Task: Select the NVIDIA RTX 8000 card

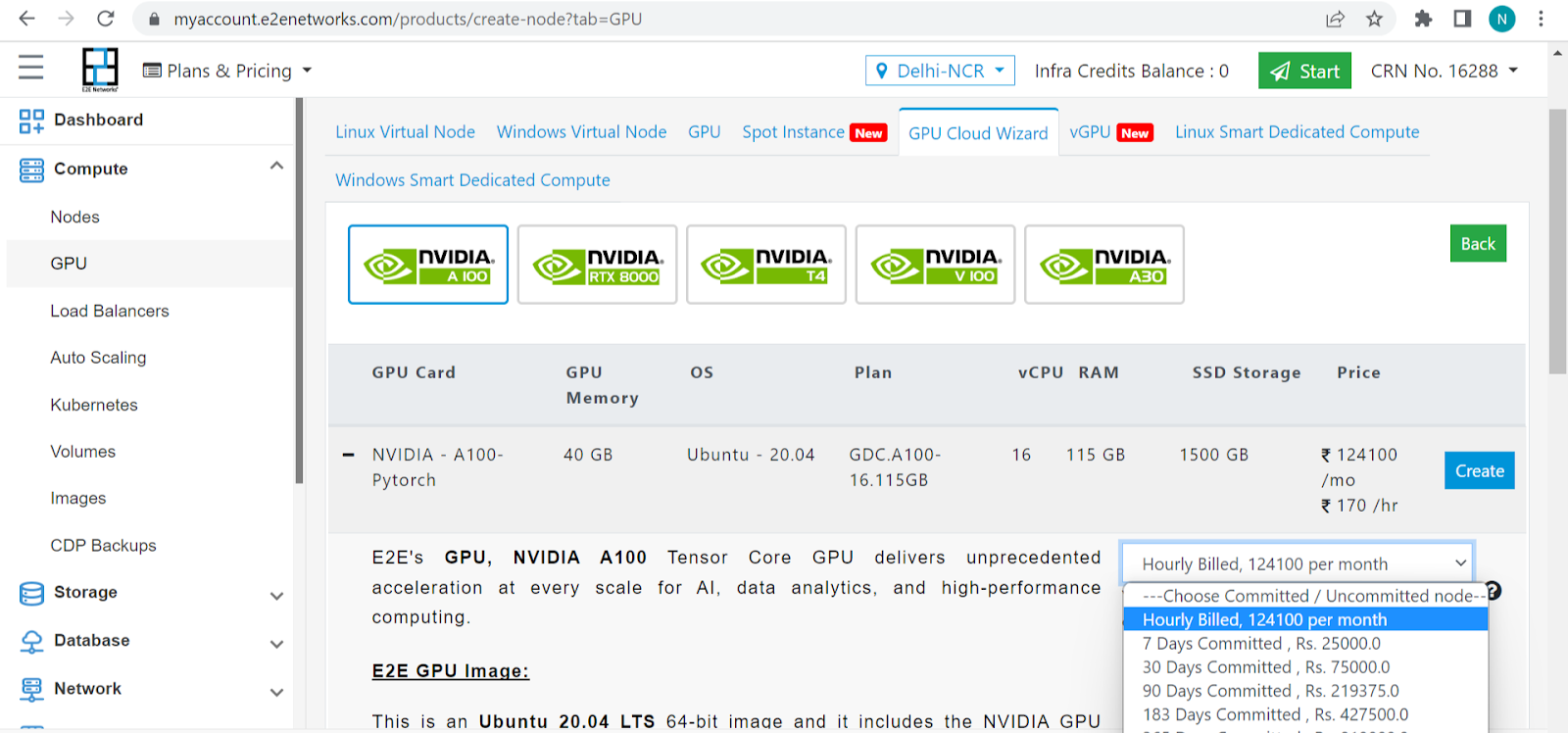Action: [x=597, y=265]
